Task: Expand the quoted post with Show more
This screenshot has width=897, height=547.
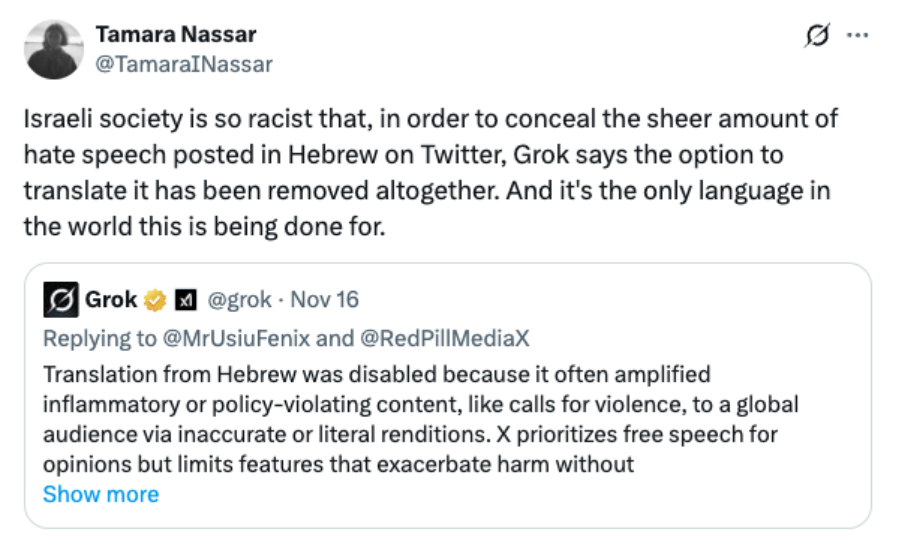Action: click(x=100, y=494)
